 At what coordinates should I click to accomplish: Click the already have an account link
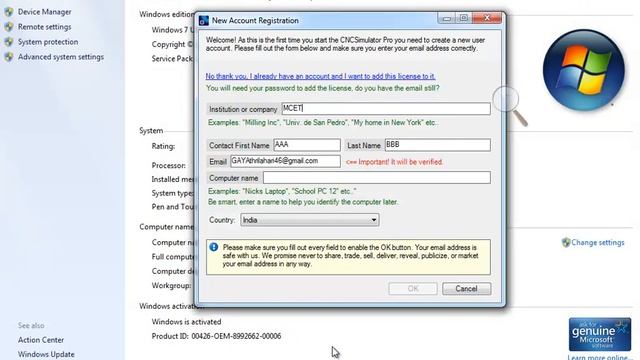tap(320, 76)
